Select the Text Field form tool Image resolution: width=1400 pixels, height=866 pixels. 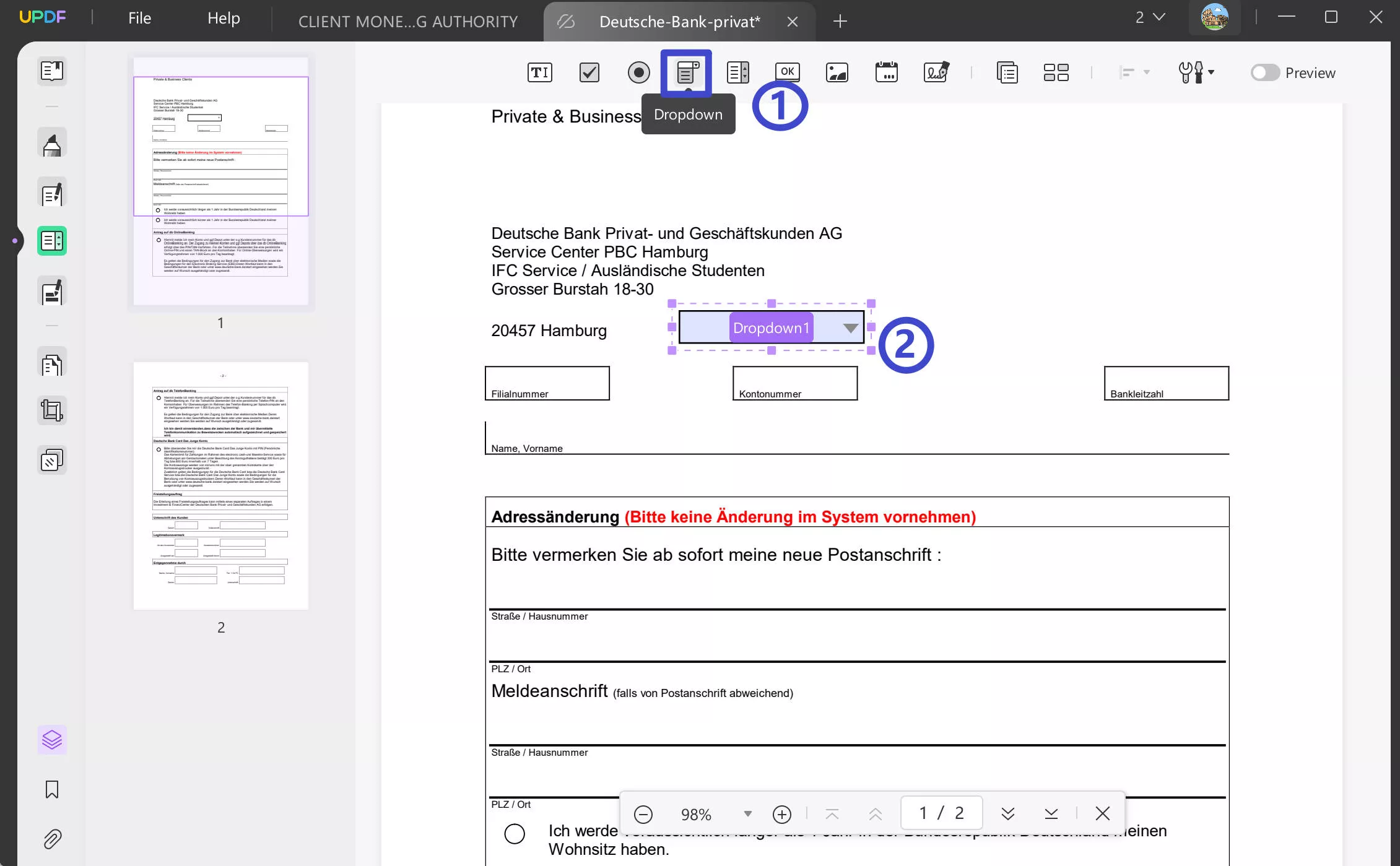(539, 72)
